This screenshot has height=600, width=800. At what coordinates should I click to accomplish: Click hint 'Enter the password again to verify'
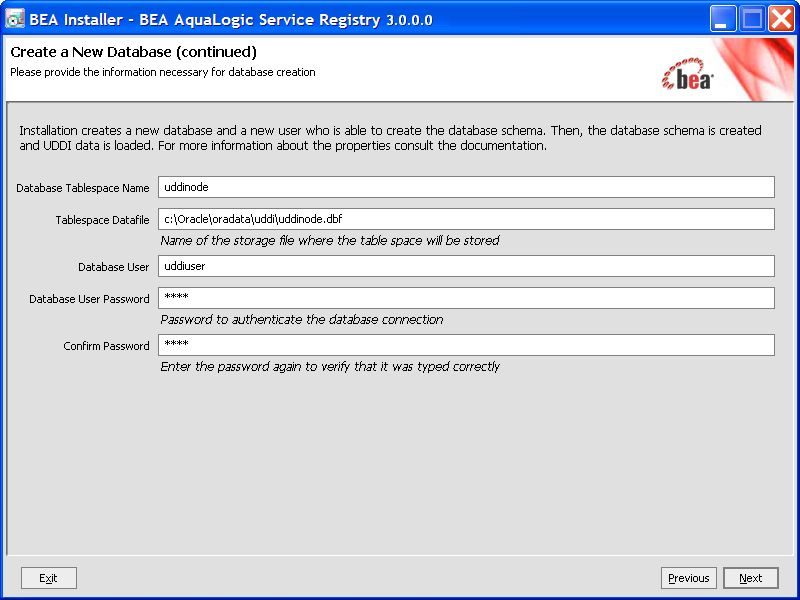pyautogui.click(x=330, y=366)
